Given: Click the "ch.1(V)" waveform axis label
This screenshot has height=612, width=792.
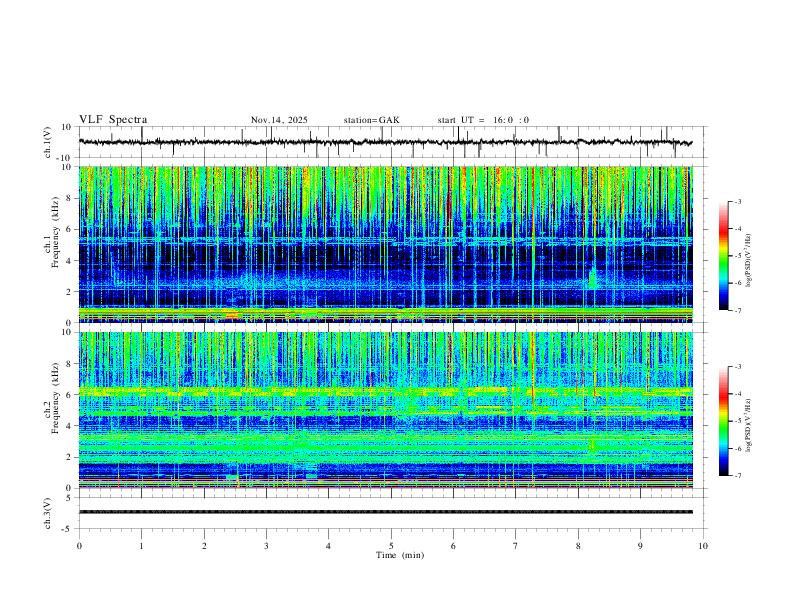Looking at the screenshot, I should pyautogui.click(x=48, y=142).
